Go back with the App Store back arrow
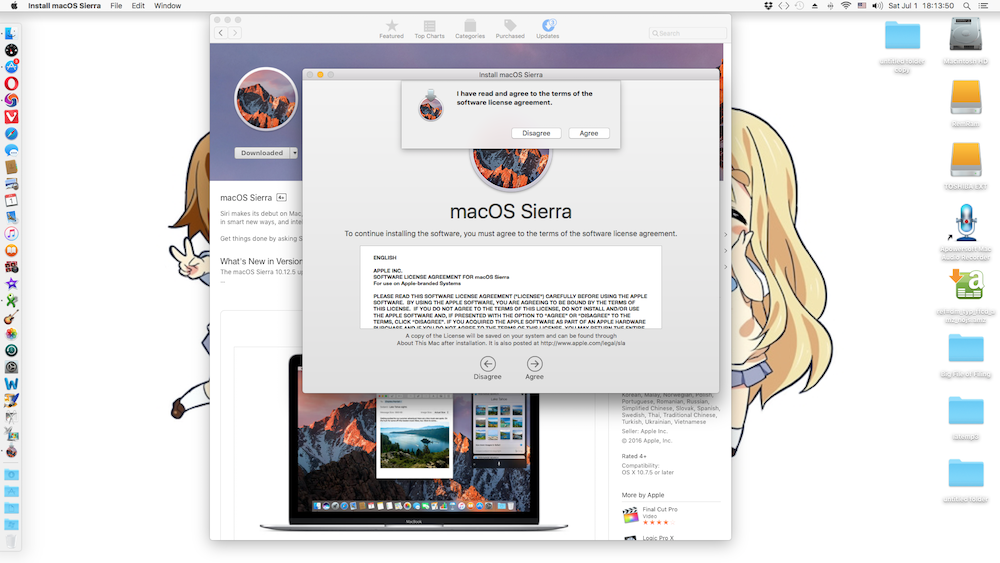Image resolution: width=1000 pixels, height=563 pixels. pos(222,33)
